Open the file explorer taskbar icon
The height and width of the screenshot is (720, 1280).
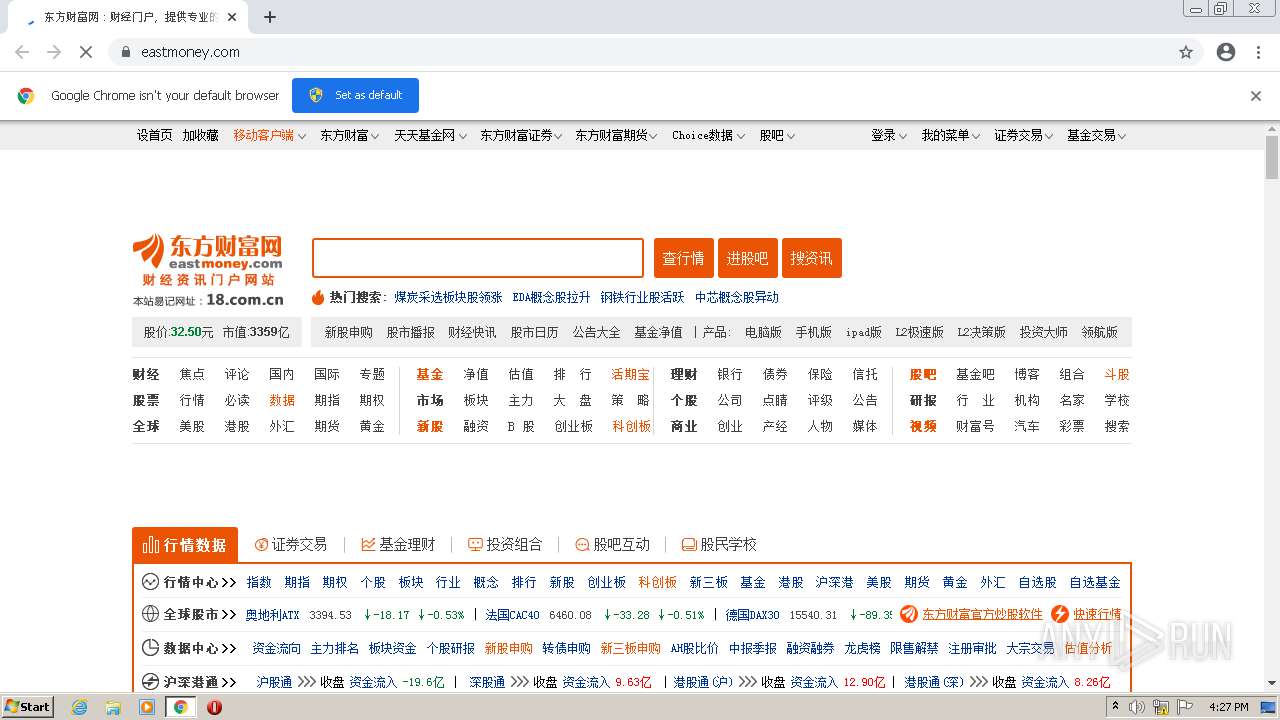113,707
